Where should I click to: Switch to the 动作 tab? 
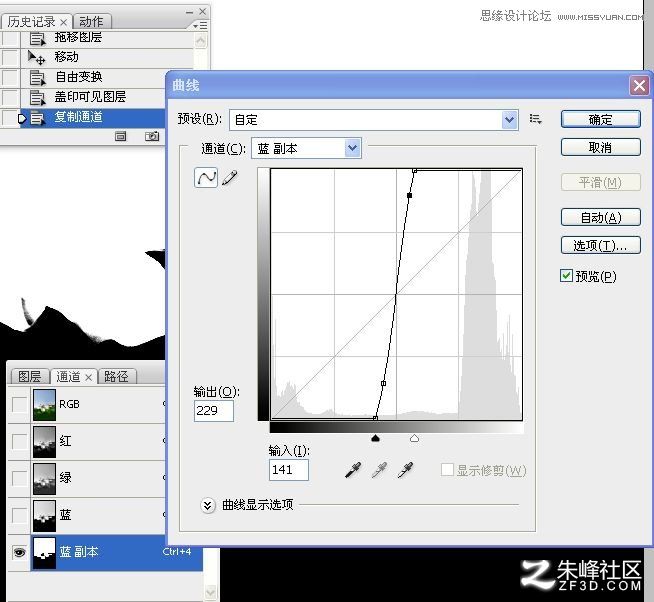[91, 22]
